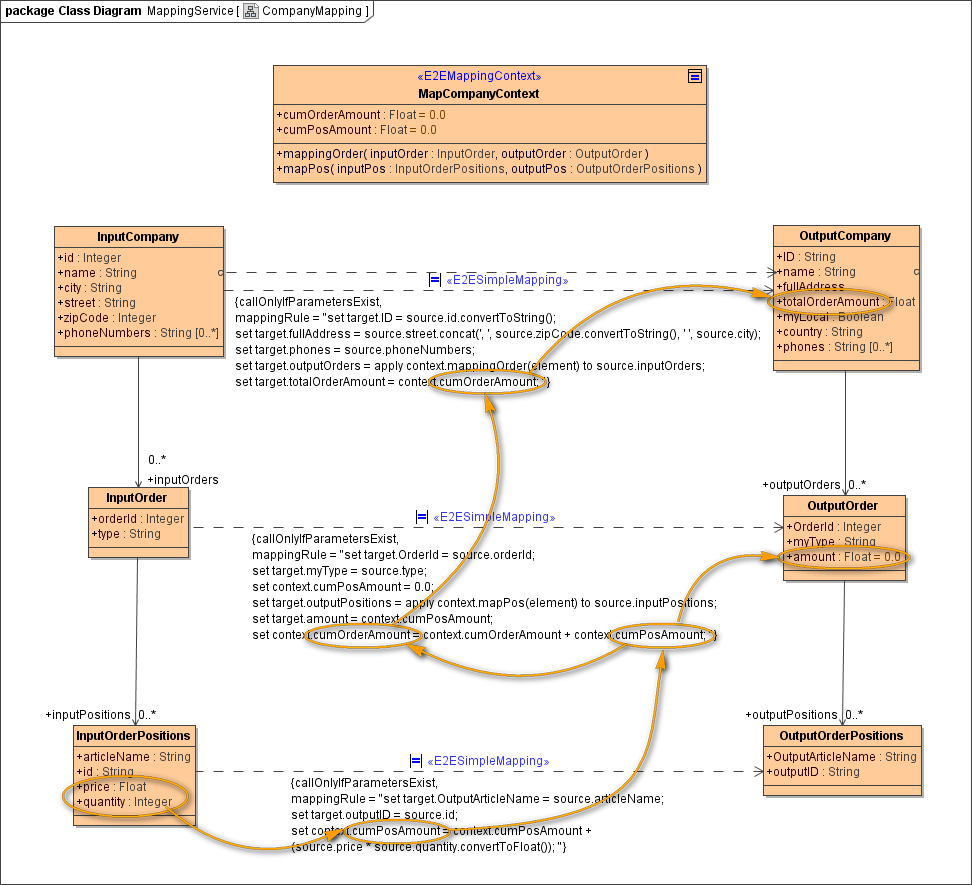Select the 0..* multiplicity label near inputOrders
The width and height of the screenshot is (972, 885).
[158, 460]
